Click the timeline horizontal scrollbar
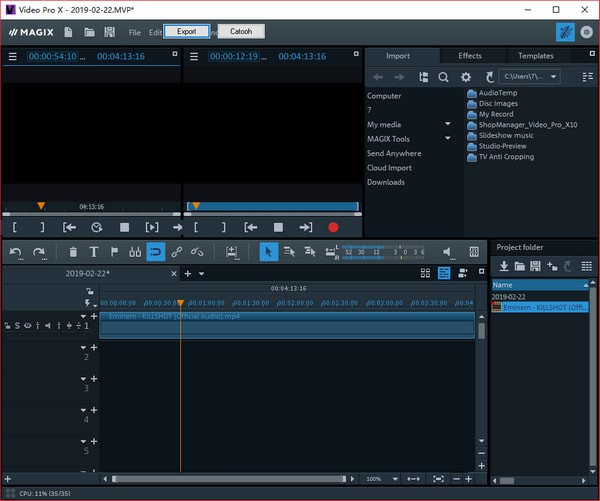Image resolution: width=600 pixels, height=501 pixels. [x=230, y=479]
